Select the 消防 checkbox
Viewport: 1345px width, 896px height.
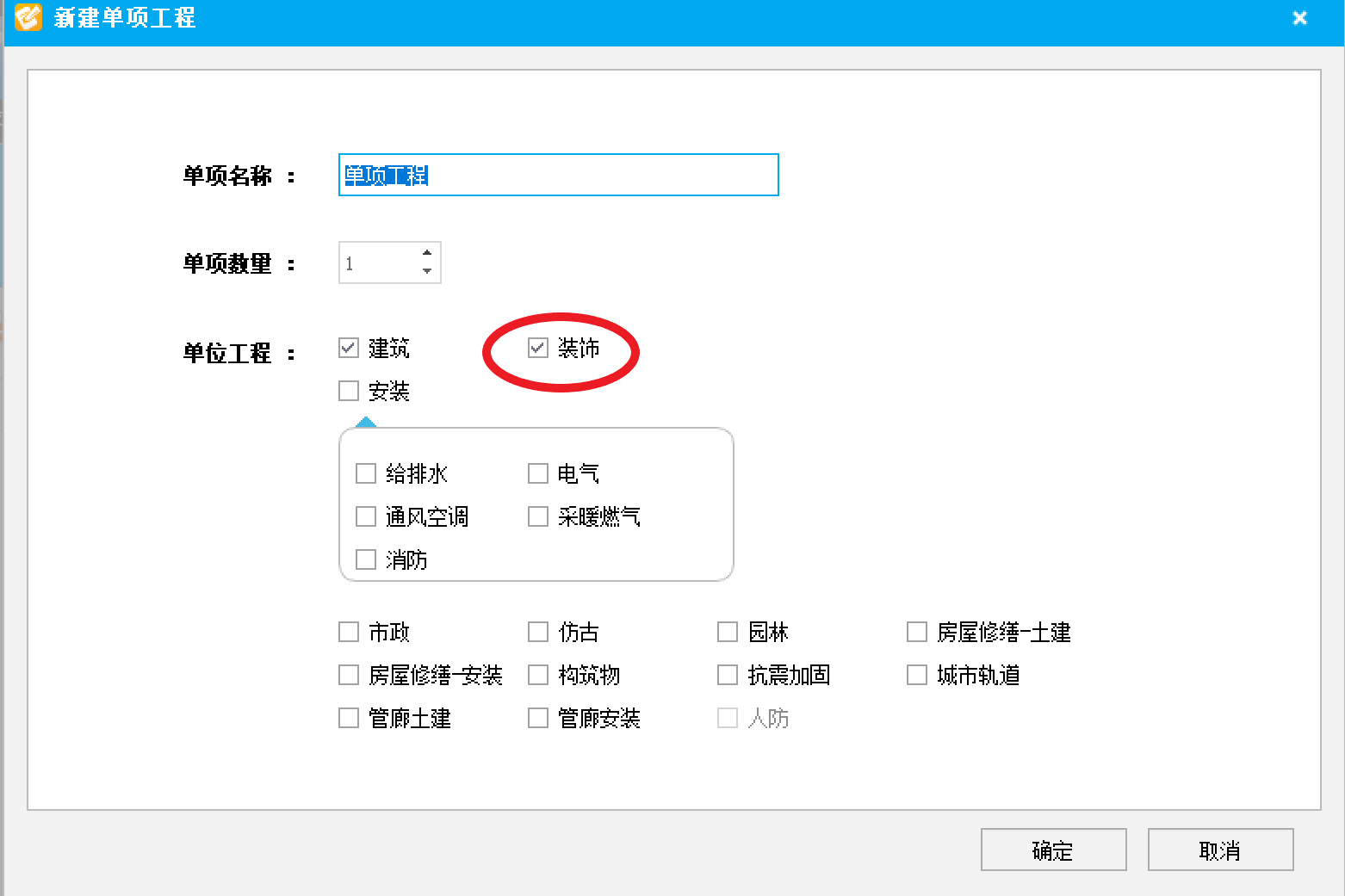pos(366,559)
